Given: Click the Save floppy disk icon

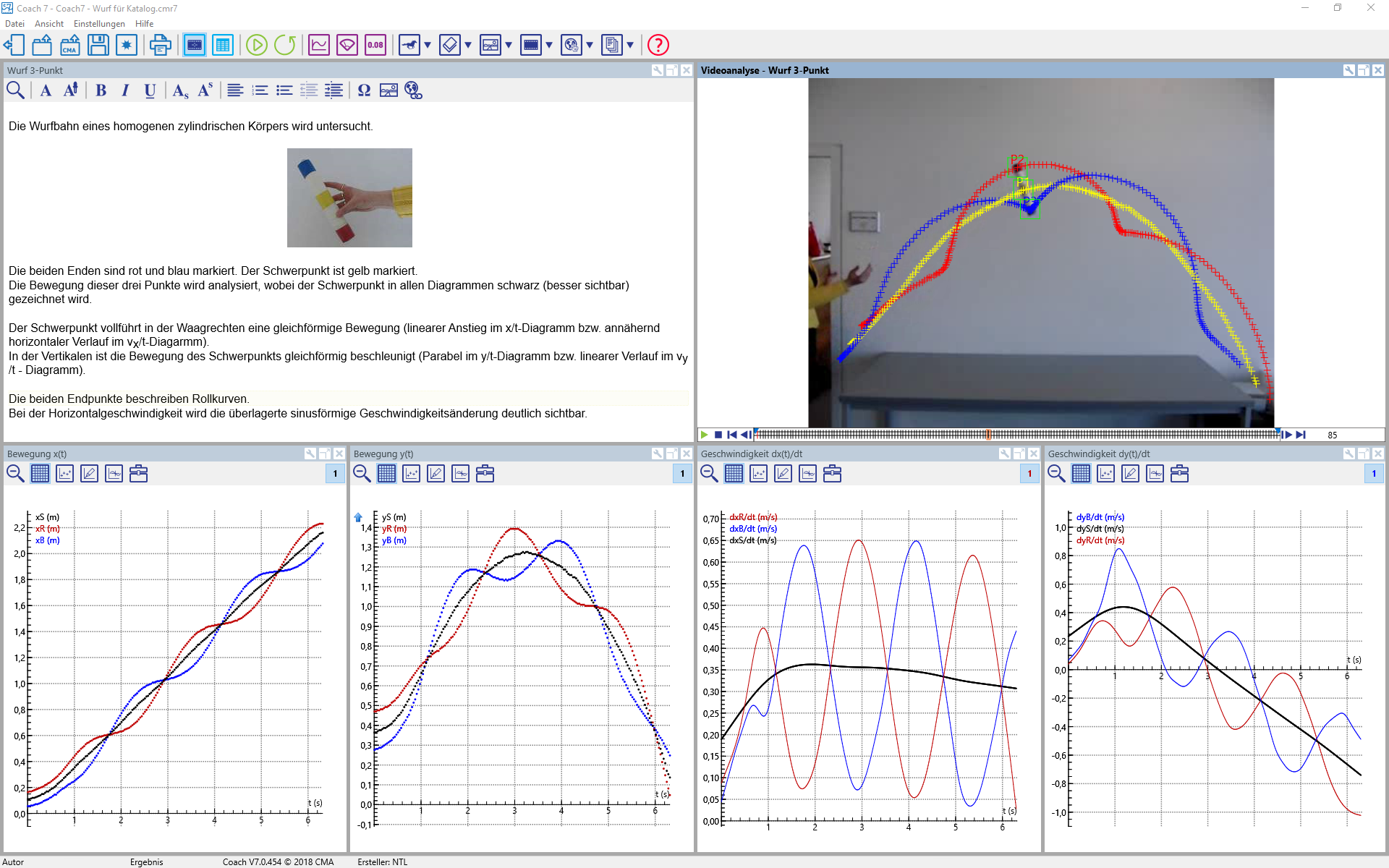Looking at the screenshot, I should (98, 45).
